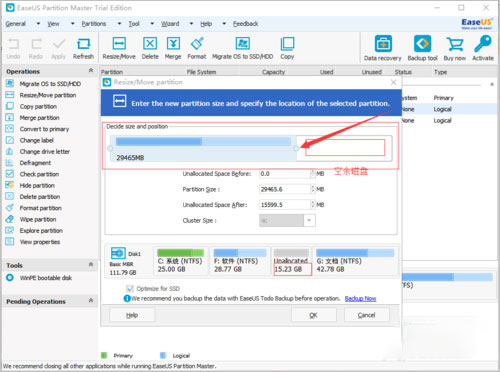The height and width of the screenshot is (372, 500).
Task: Adjust the Partition Size spinner arrows
Action: point(313,189)
